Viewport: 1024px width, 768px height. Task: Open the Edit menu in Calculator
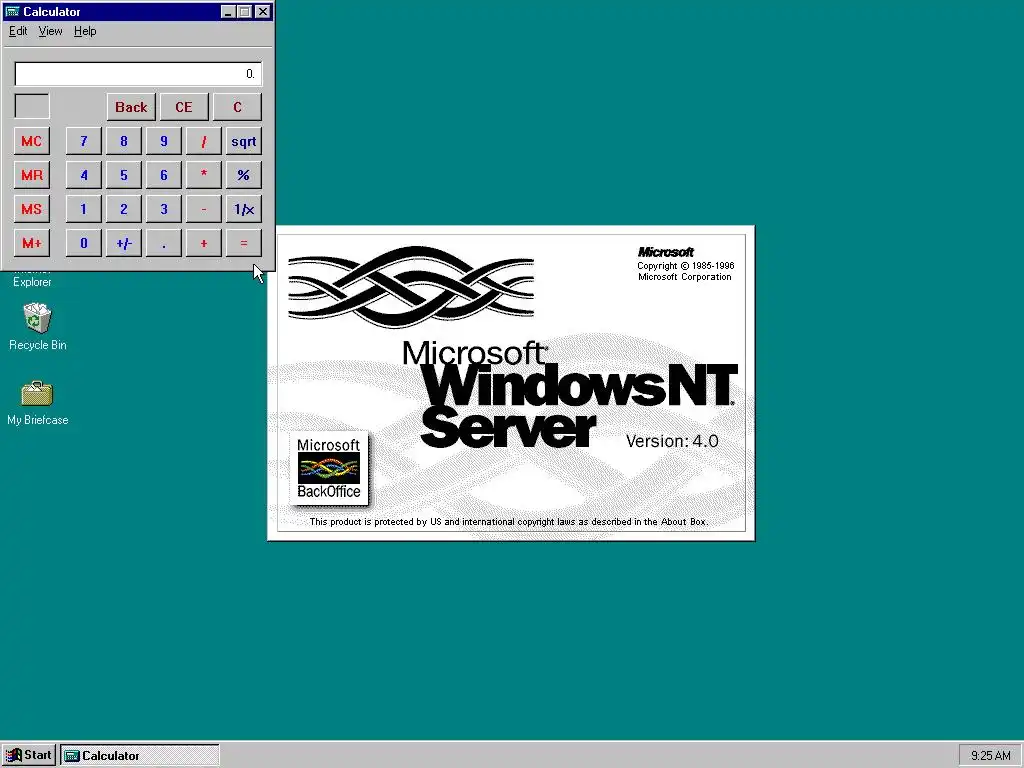pyautogui.click(x=18, y=31)
